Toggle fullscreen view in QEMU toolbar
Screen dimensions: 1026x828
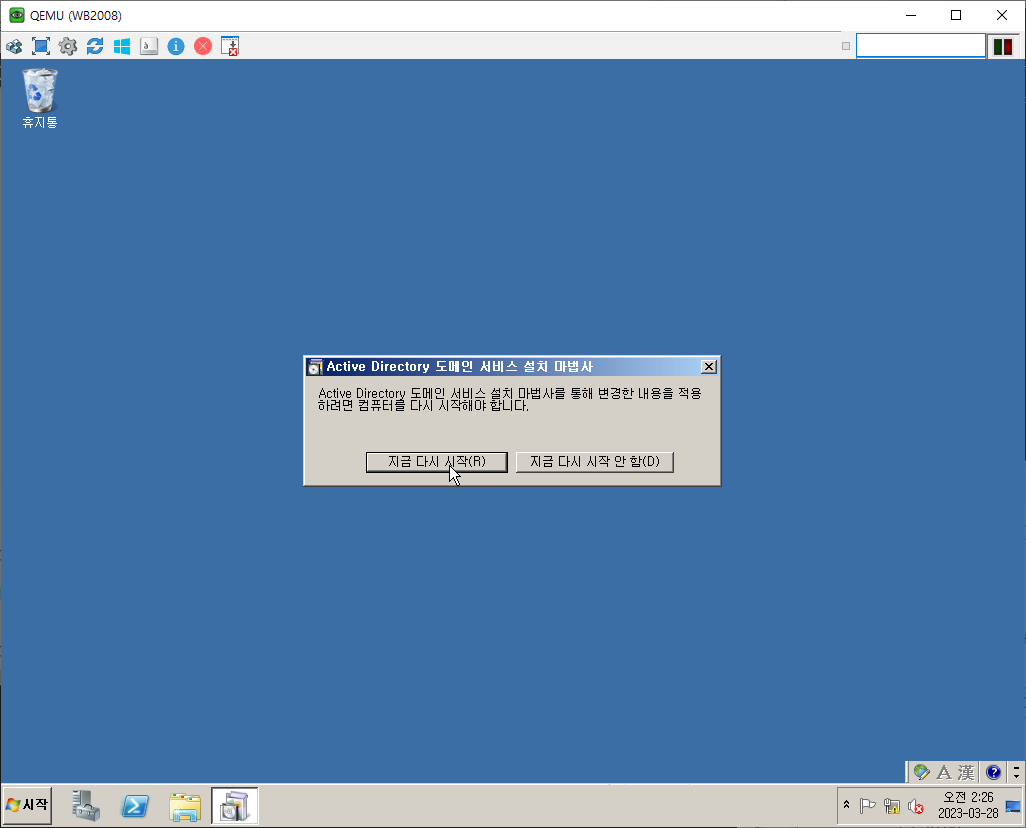coord(41,46)
